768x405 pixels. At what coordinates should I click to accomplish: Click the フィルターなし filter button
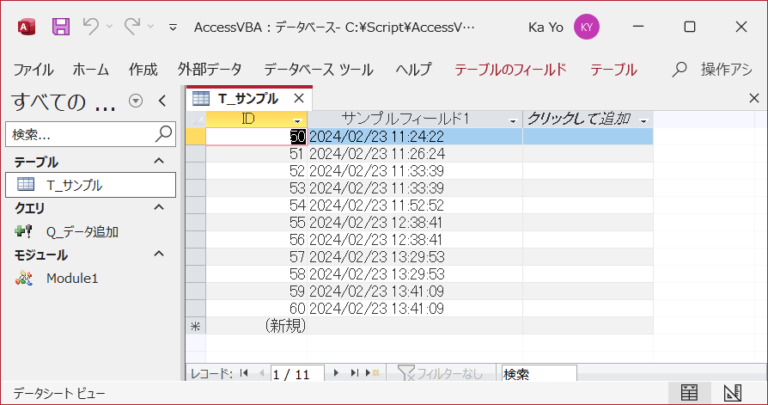[x=441, y=374]
